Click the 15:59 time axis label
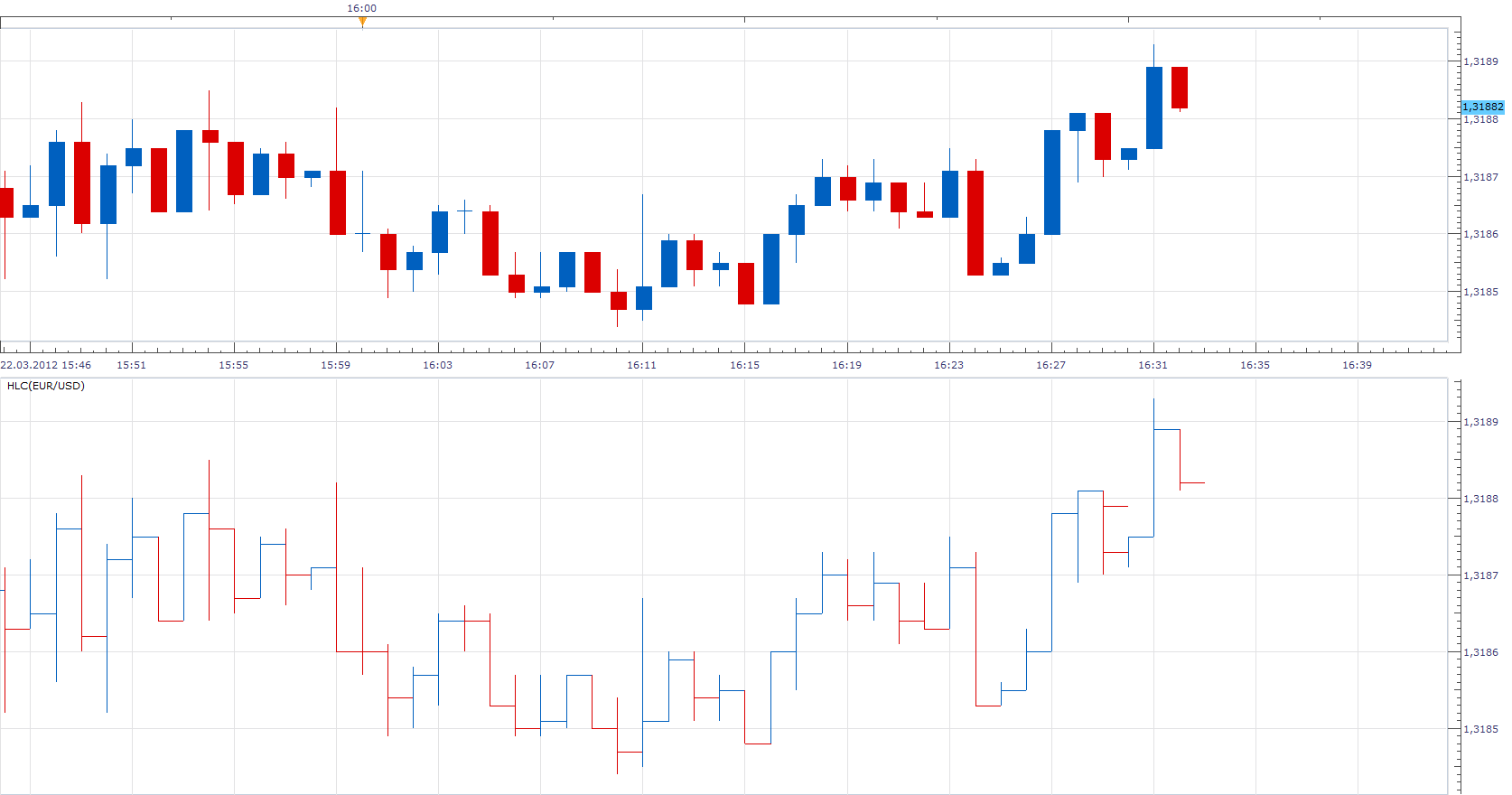 [x=335, y=365]
